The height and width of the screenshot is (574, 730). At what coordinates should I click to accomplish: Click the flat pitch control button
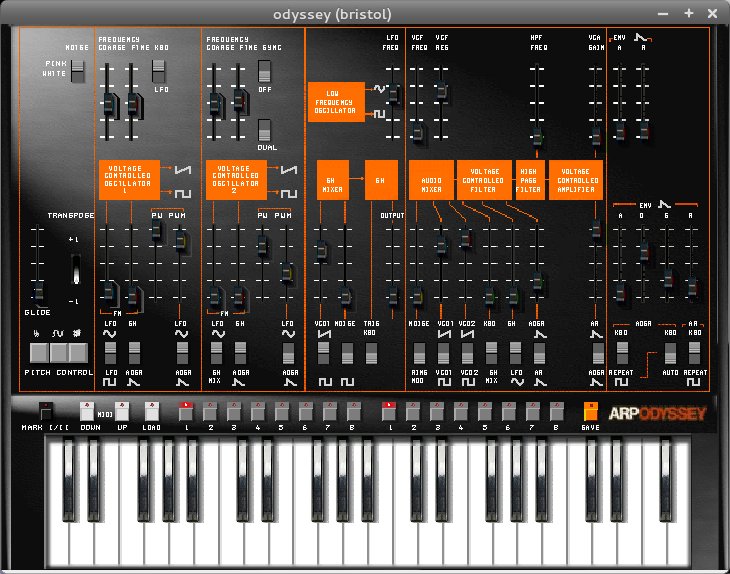[39, 352]
